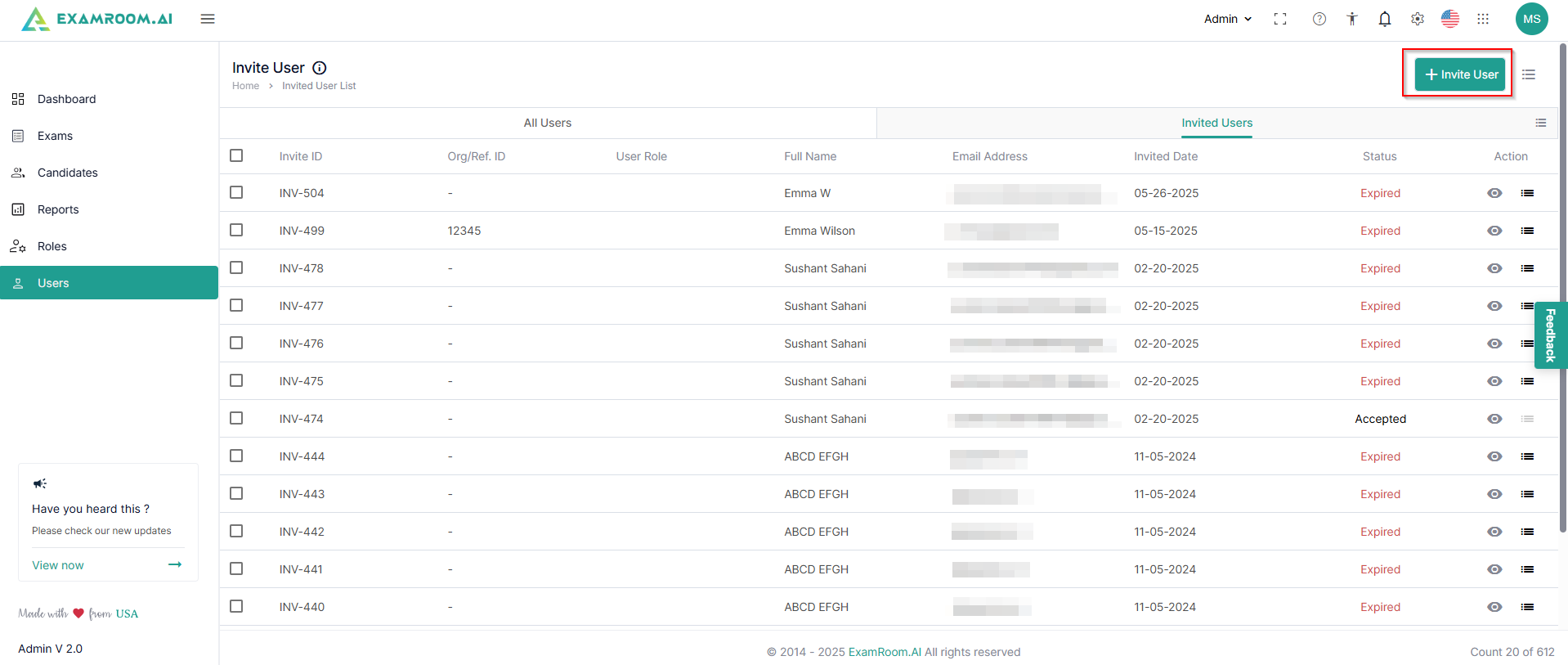
Task: Click the Invite User button
Action: coord(1460,74)
